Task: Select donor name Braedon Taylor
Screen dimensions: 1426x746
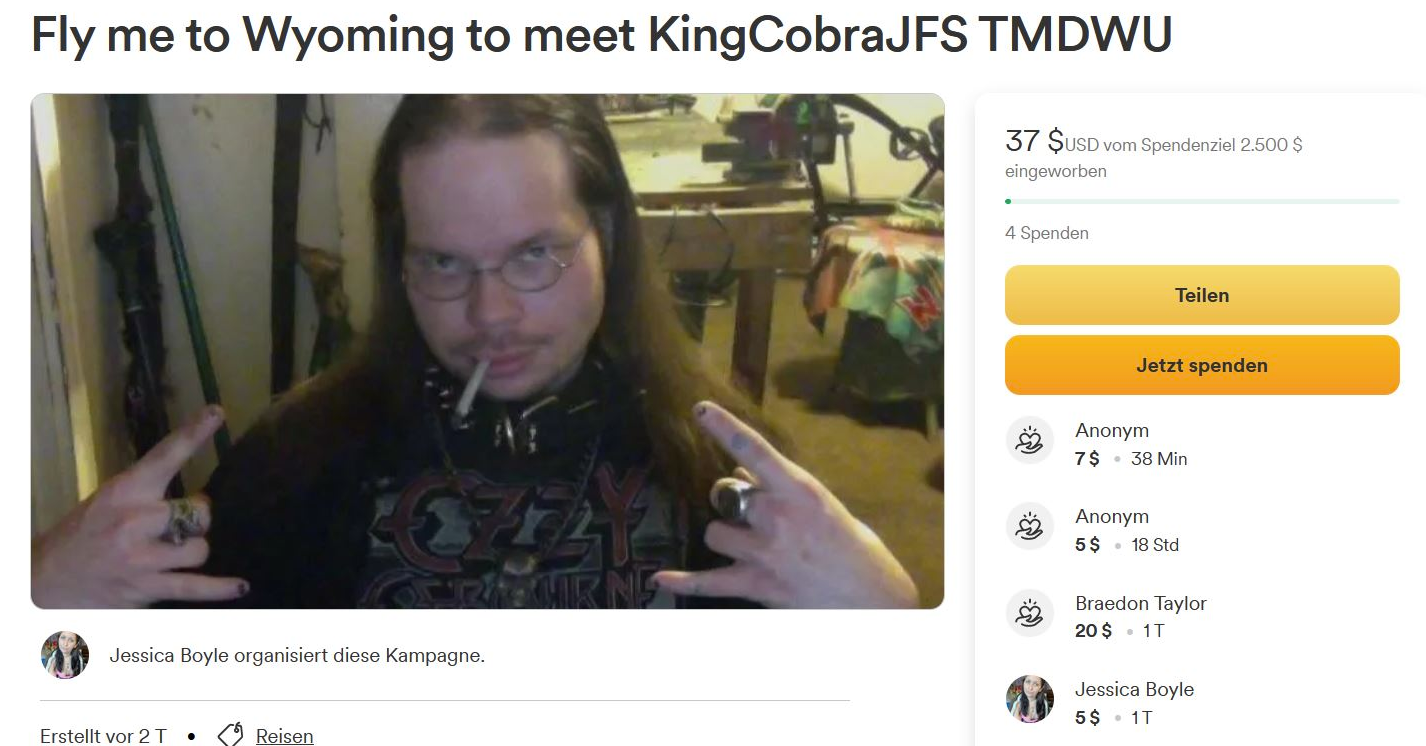Action: 1141,603
